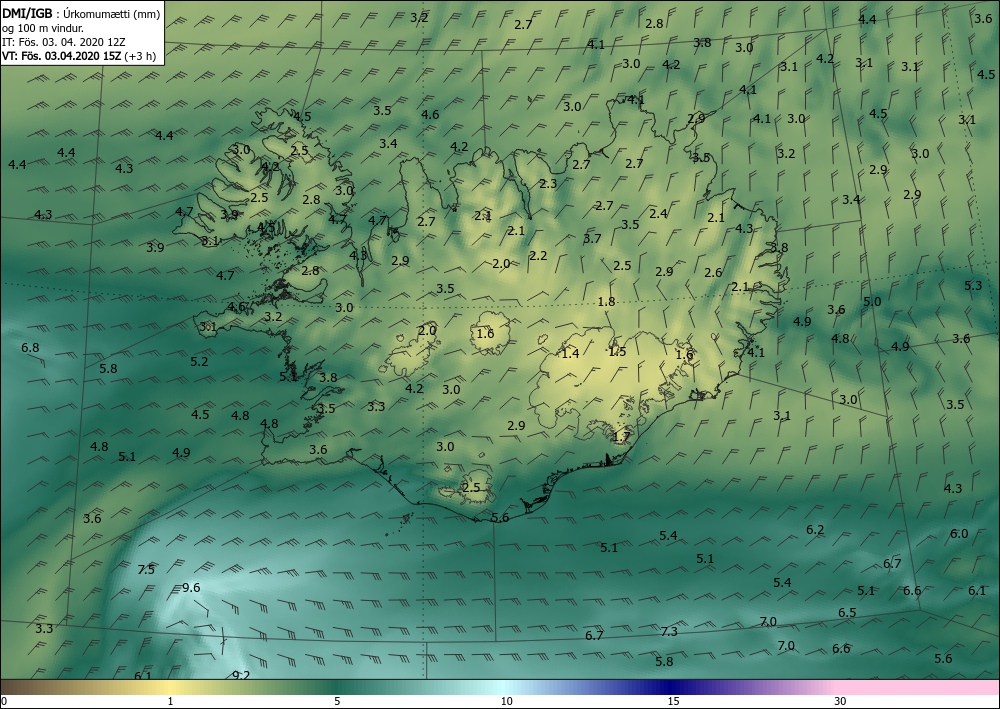Click the 3.7 value on the map
1000x709 pixels.
[592, 238]
